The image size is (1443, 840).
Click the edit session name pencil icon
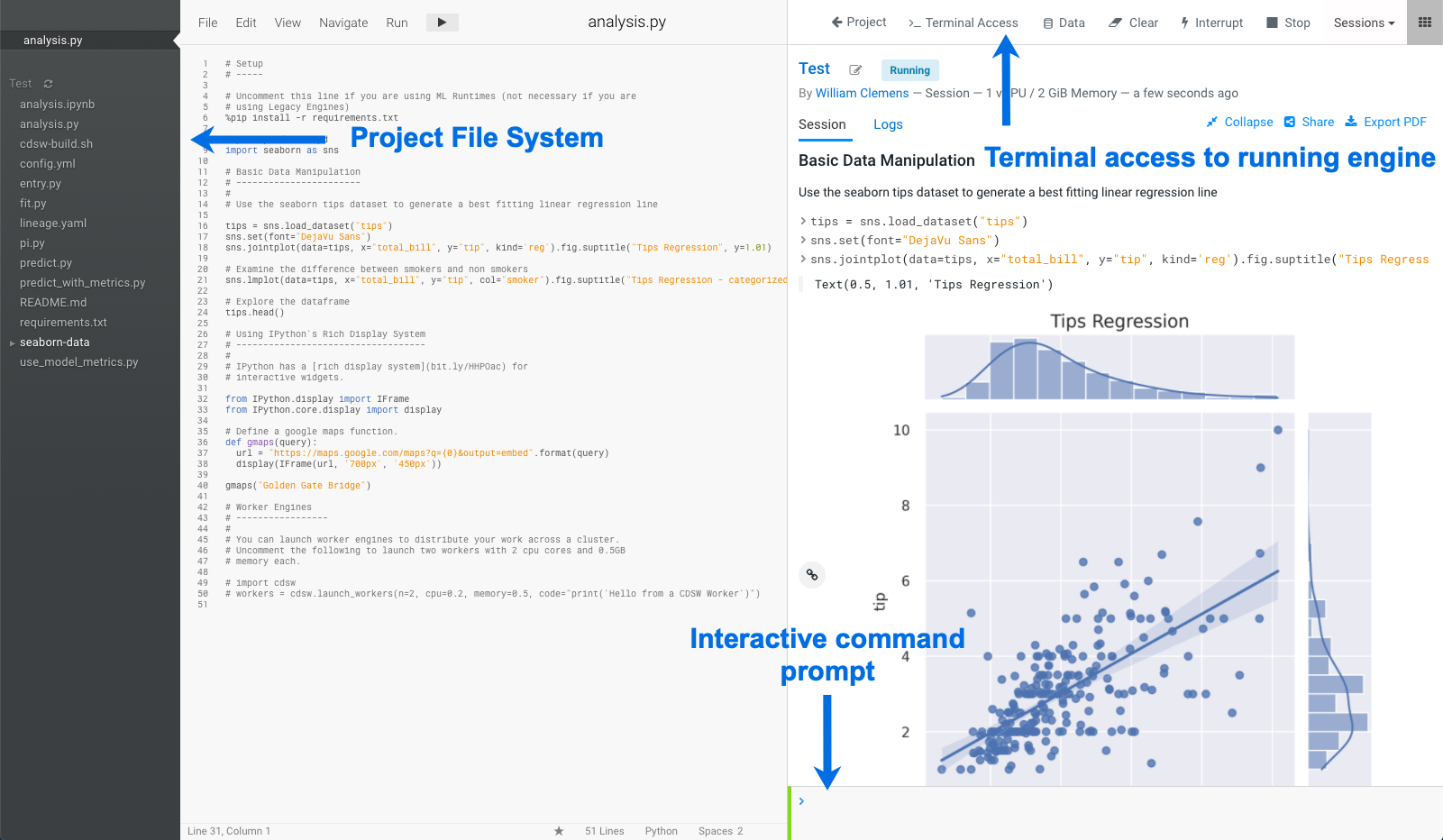tap(855, 70)
